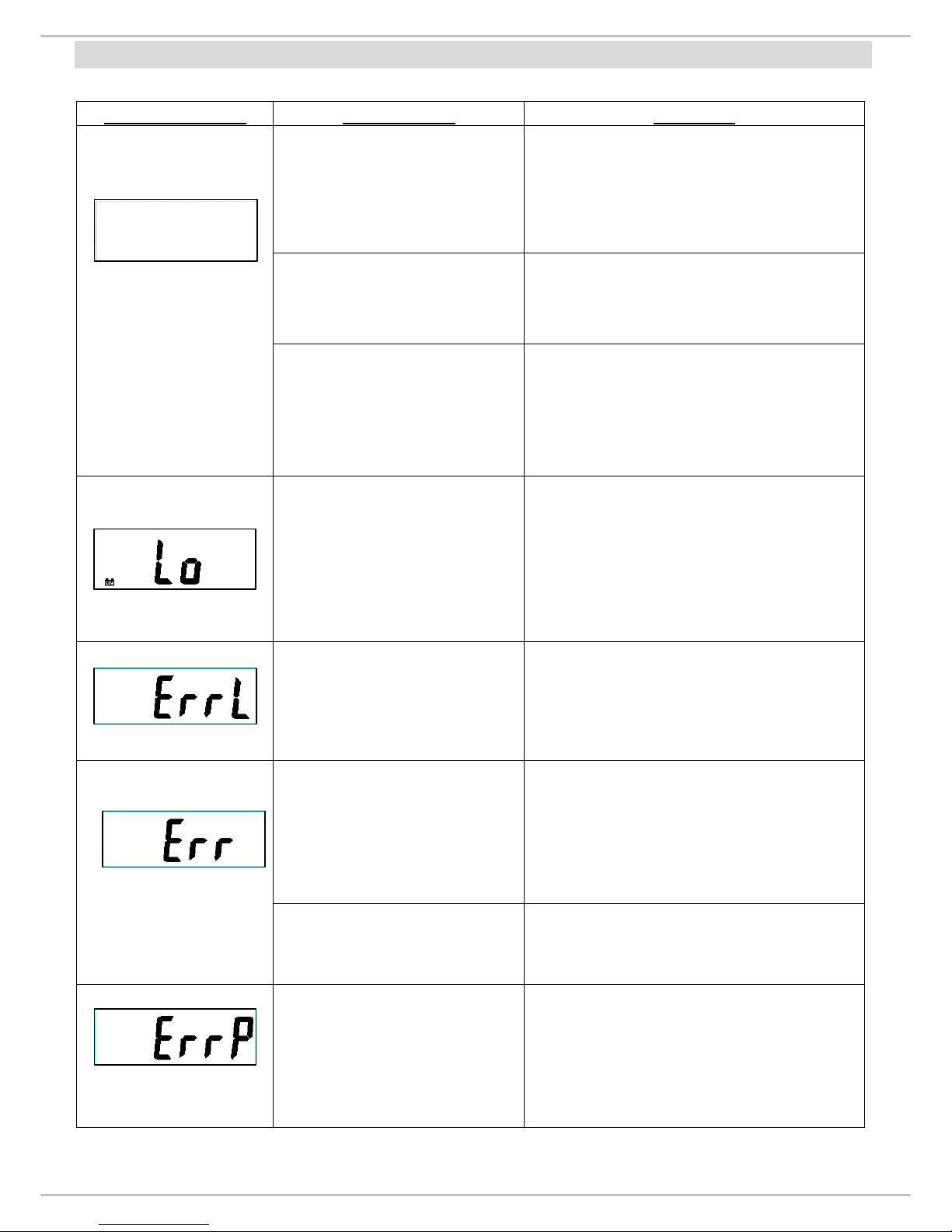
Task: Click right column cell beside the ErrL display
Action: pos(694,701)
